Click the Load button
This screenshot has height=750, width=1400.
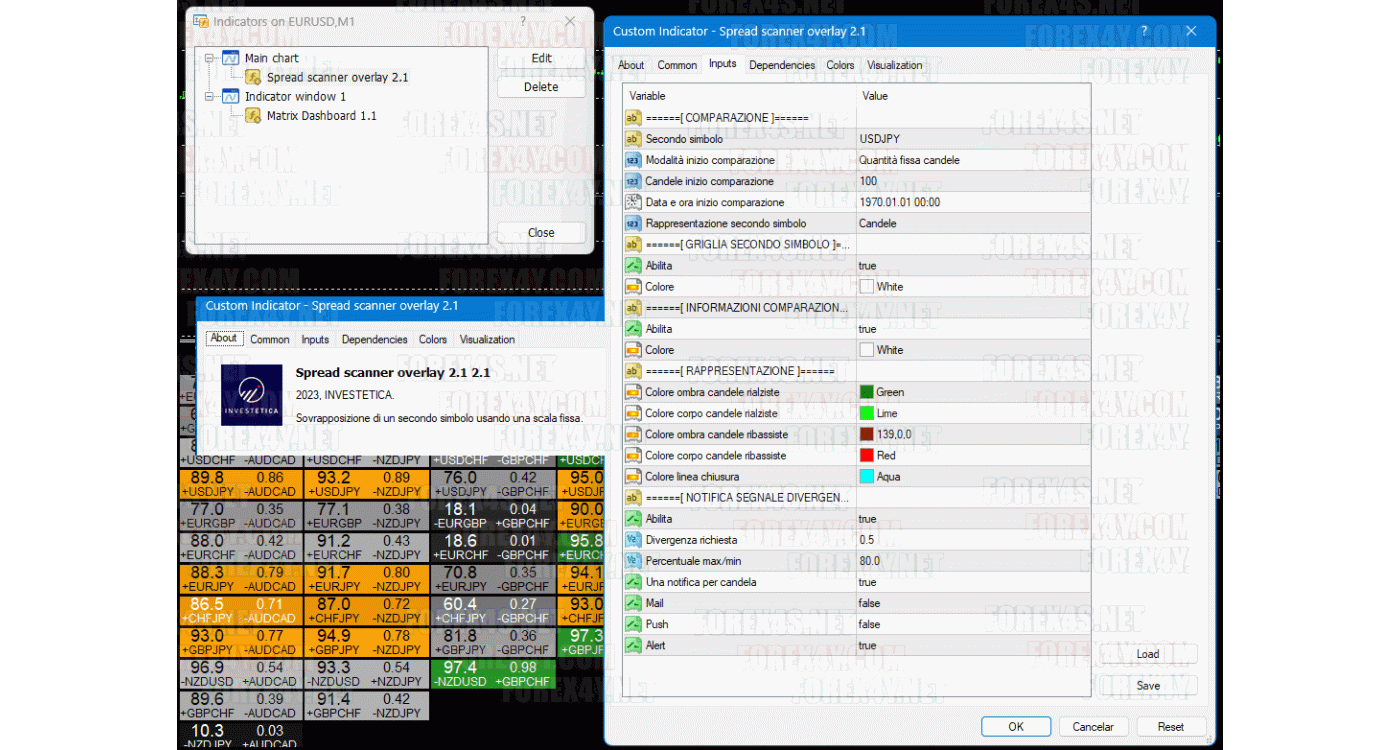point(1146,653)
